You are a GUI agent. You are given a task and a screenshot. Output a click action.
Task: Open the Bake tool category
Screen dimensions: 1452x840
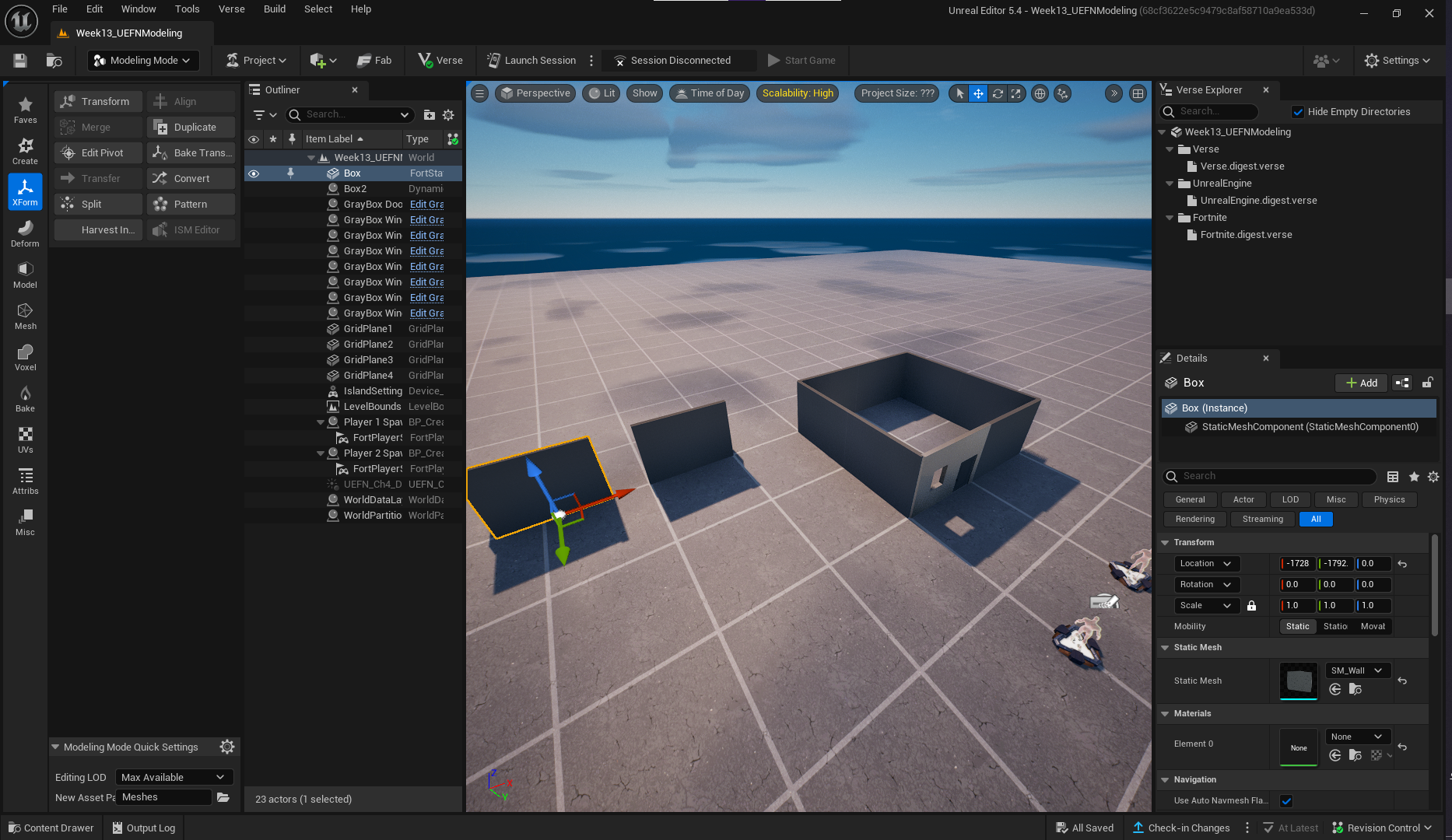25,398
